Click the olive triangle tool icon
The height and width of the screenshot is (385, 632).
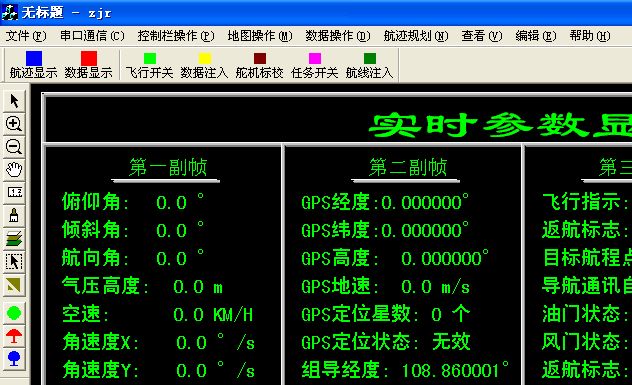14,285
